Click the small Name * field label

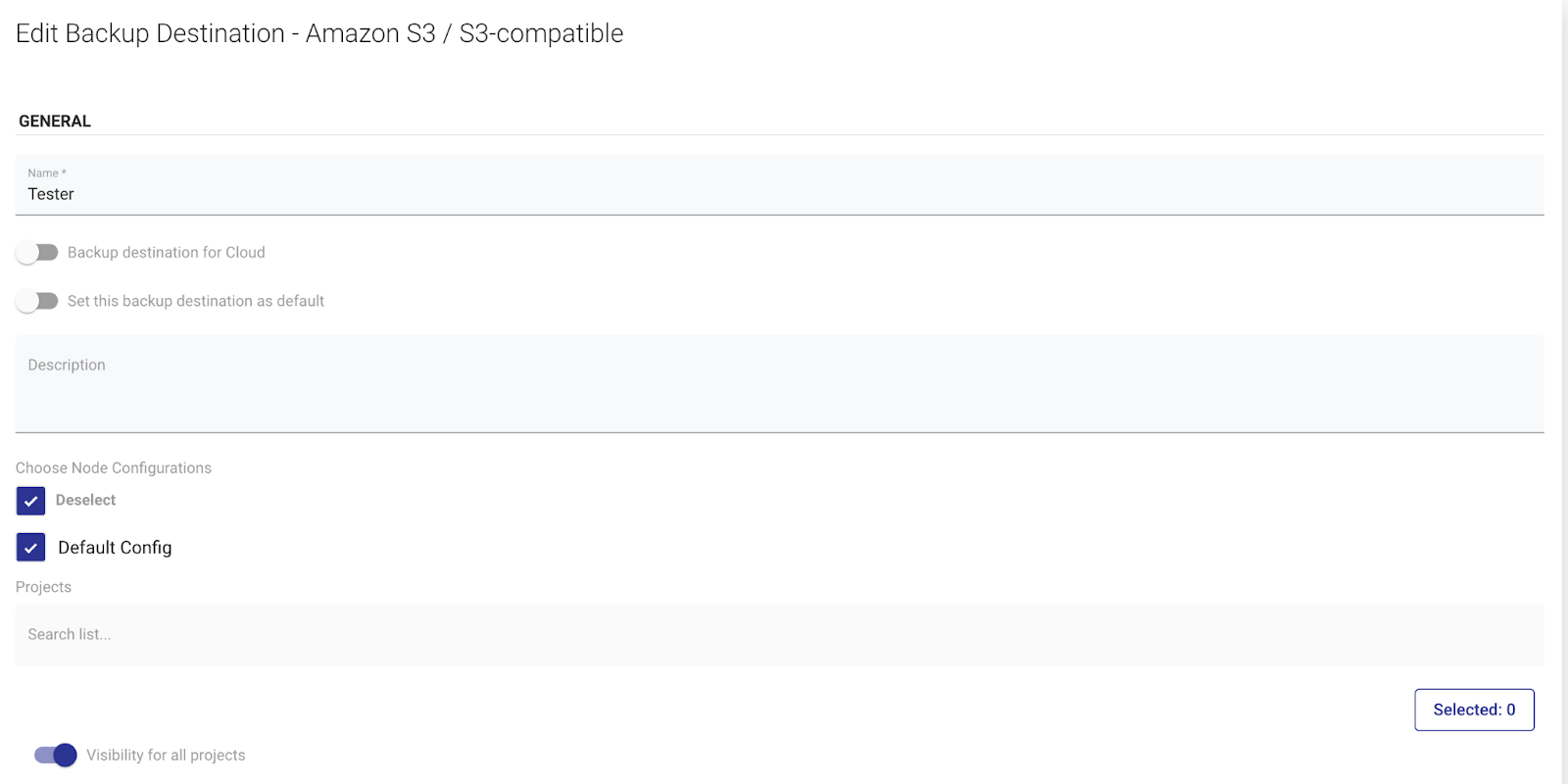click(47, 173)
